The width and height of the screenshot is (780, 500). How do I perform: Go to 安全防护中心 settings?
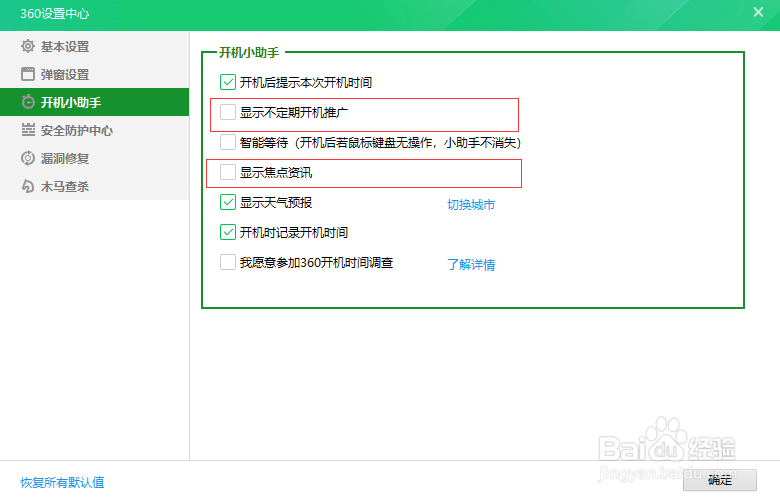[x=95, y=130]
